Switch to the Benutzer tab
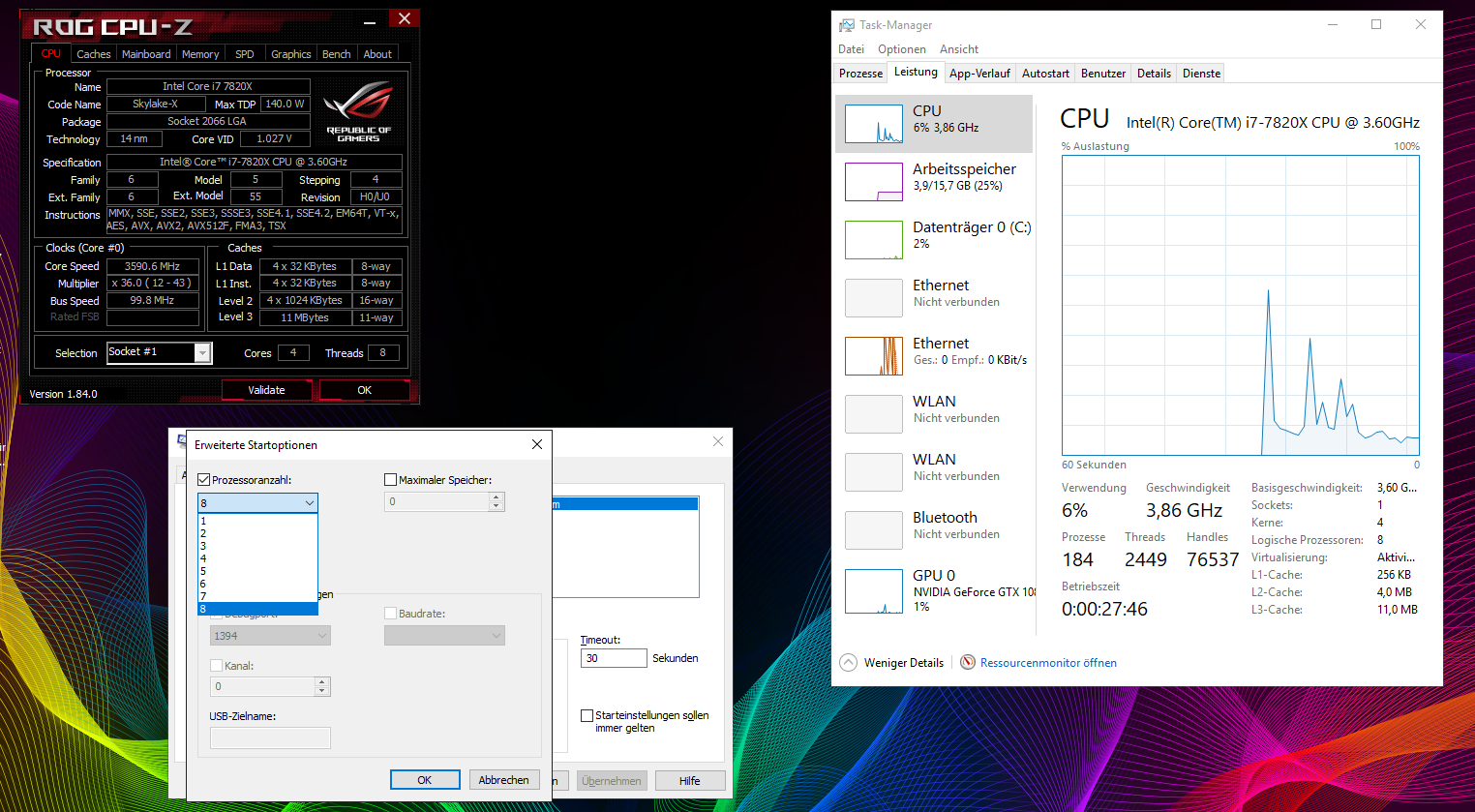This screenshot has height=812, width=1475. tap(1103, 74)
